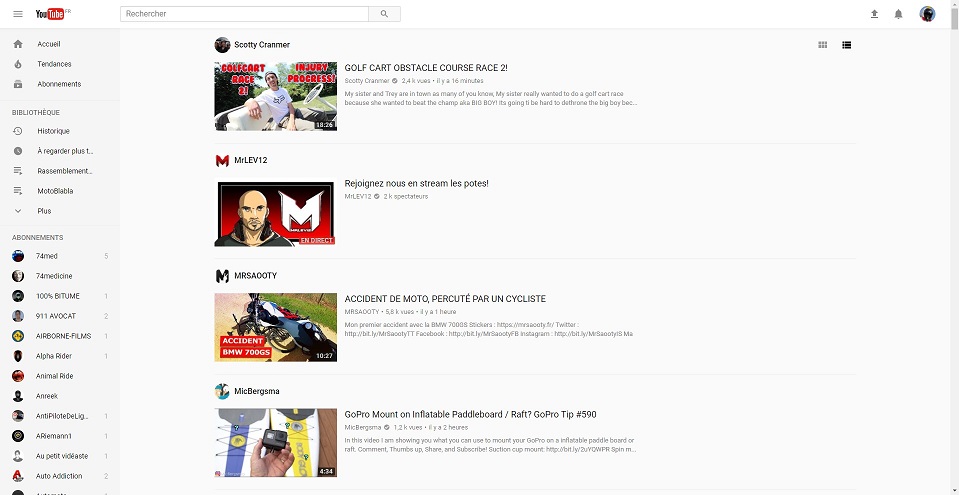This screenshot has width=959, height=495.
Task: Click the Accueil home icon
Action: [x=18, y=44]
